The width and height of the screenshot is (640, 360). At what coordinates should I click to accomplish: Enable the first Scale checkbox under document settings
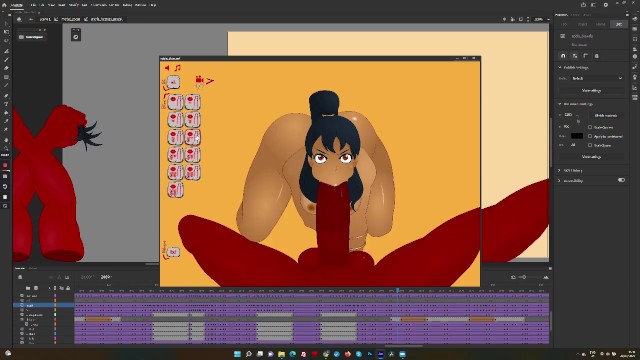point(590,127)
